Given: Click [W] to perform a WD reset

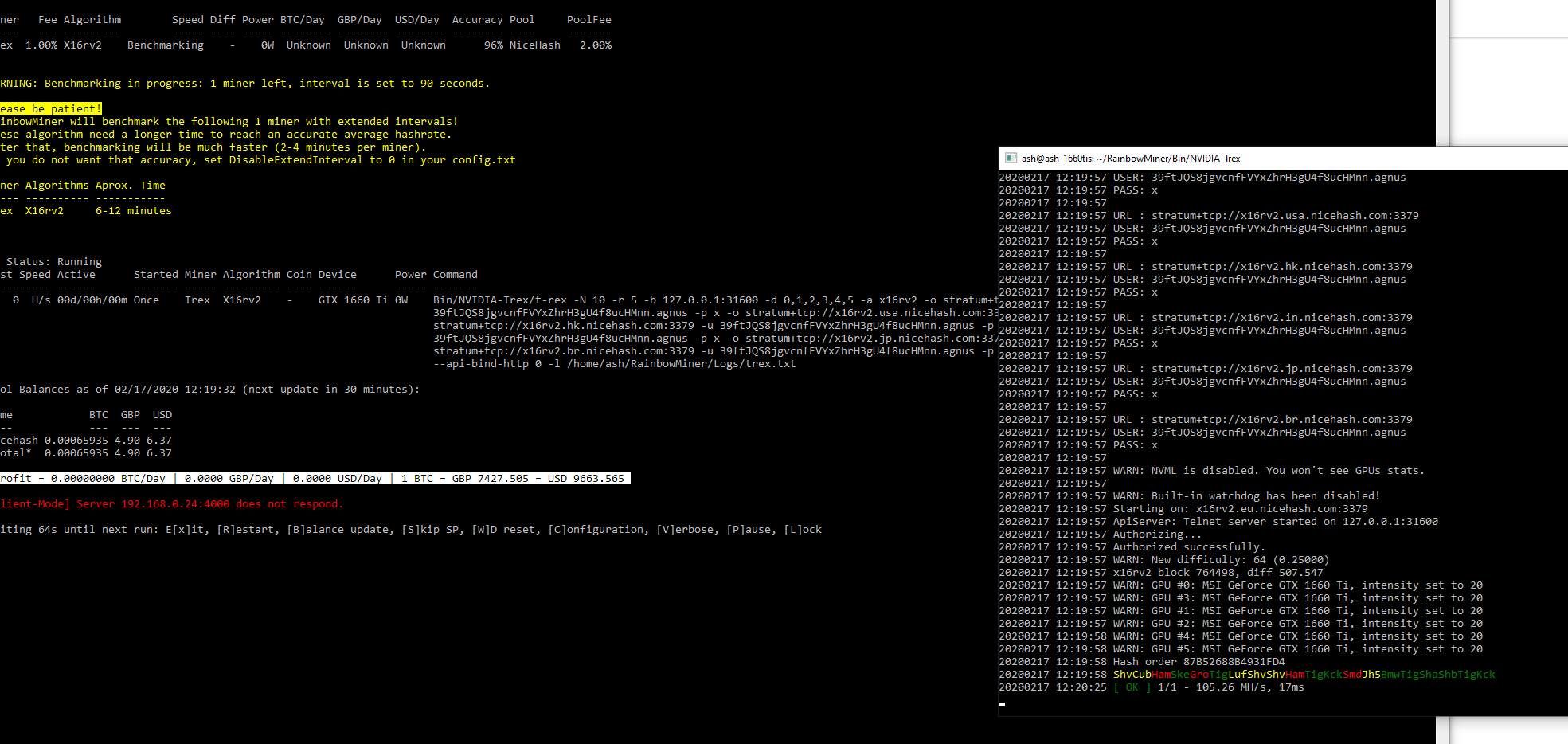Looking at the screenshot, I should (x=479, y=529).
